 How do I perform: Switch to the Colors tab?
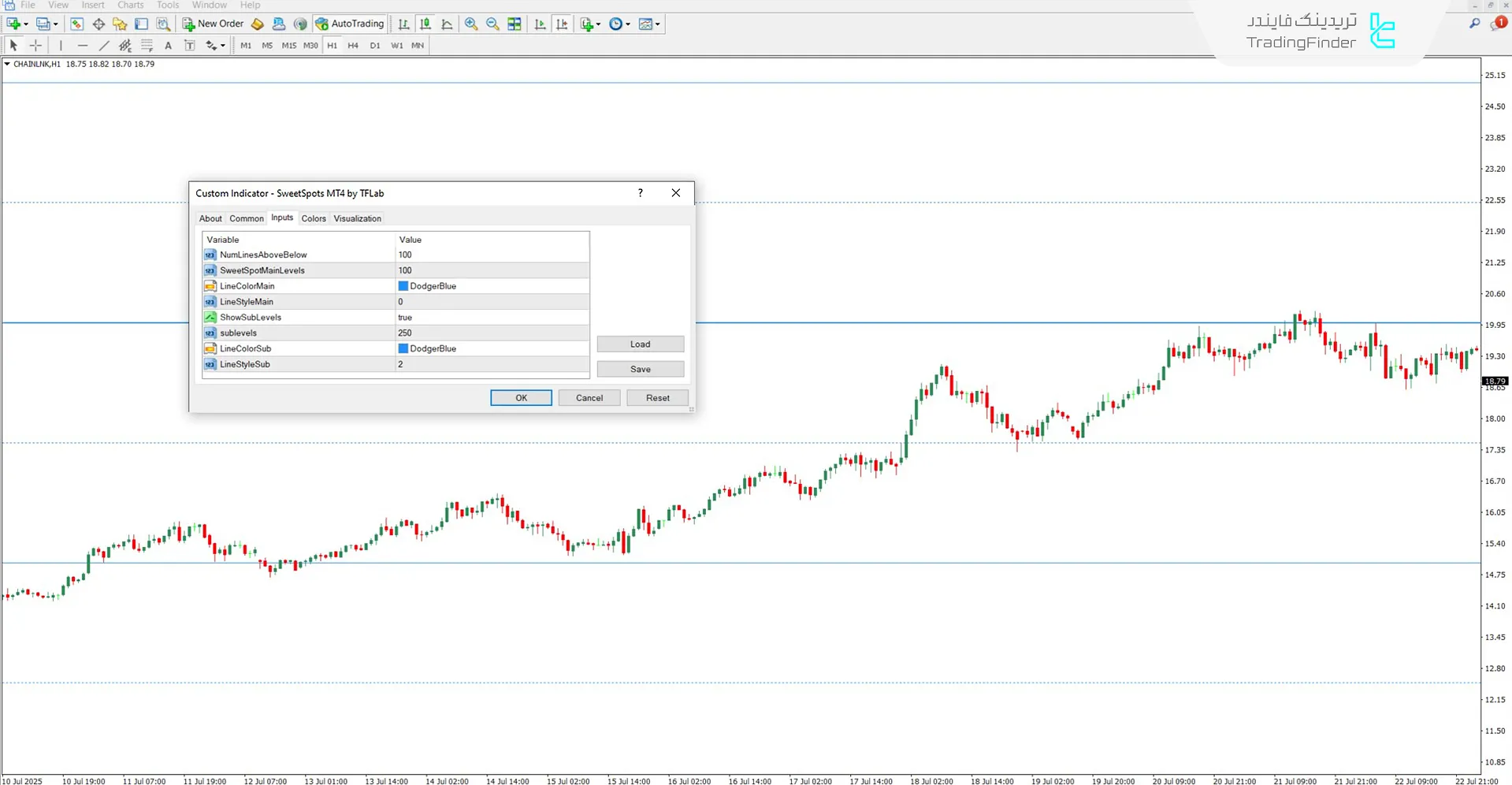pyautogui.click(x=313, y=218)
